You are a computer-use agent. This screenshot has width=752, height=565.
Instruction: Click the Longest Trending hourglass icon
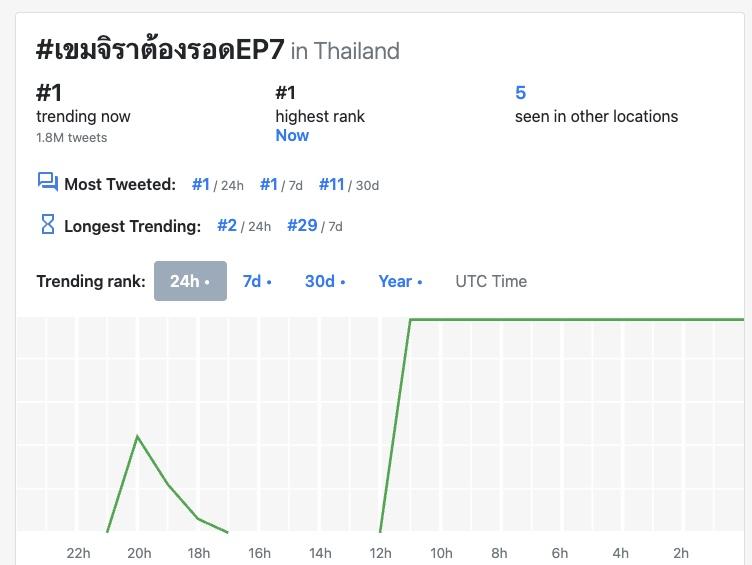[x=47, y=224]
